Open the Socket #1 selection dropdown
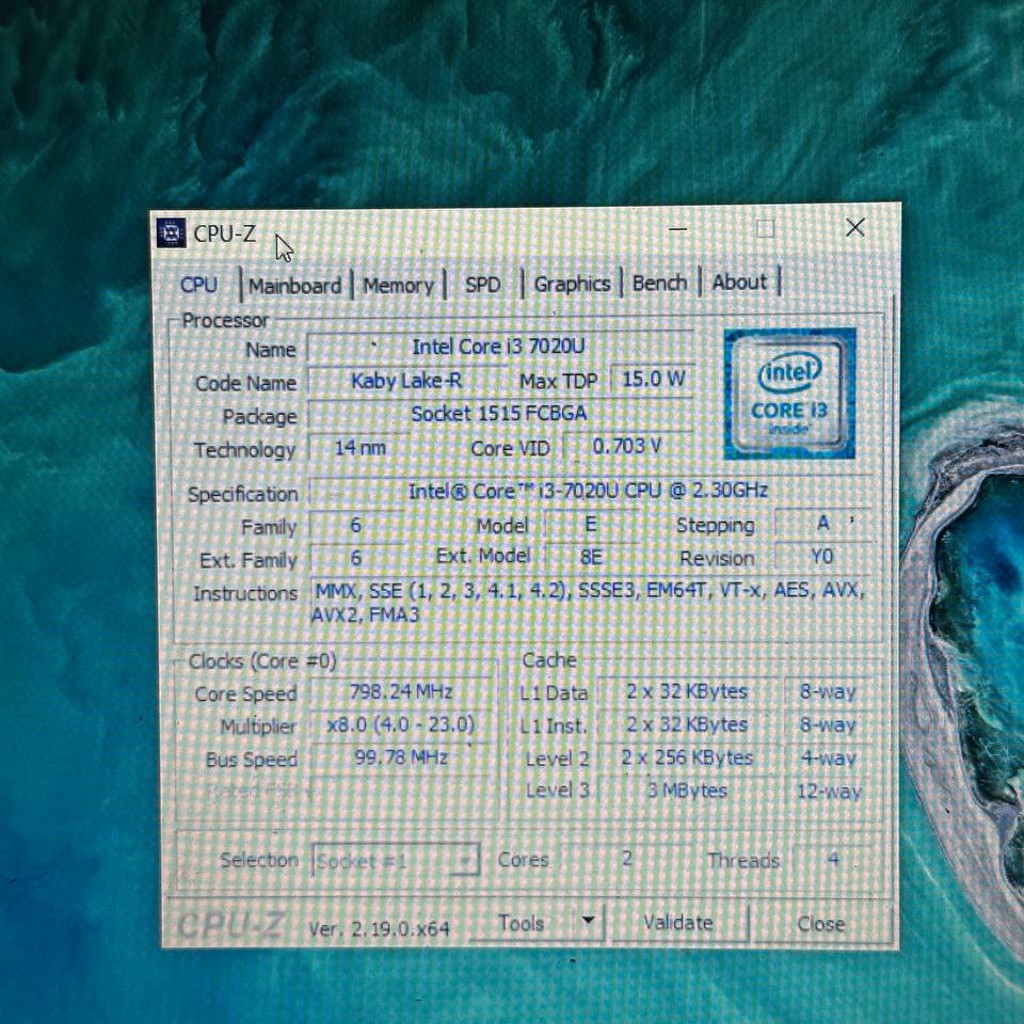 click(396, 861)
